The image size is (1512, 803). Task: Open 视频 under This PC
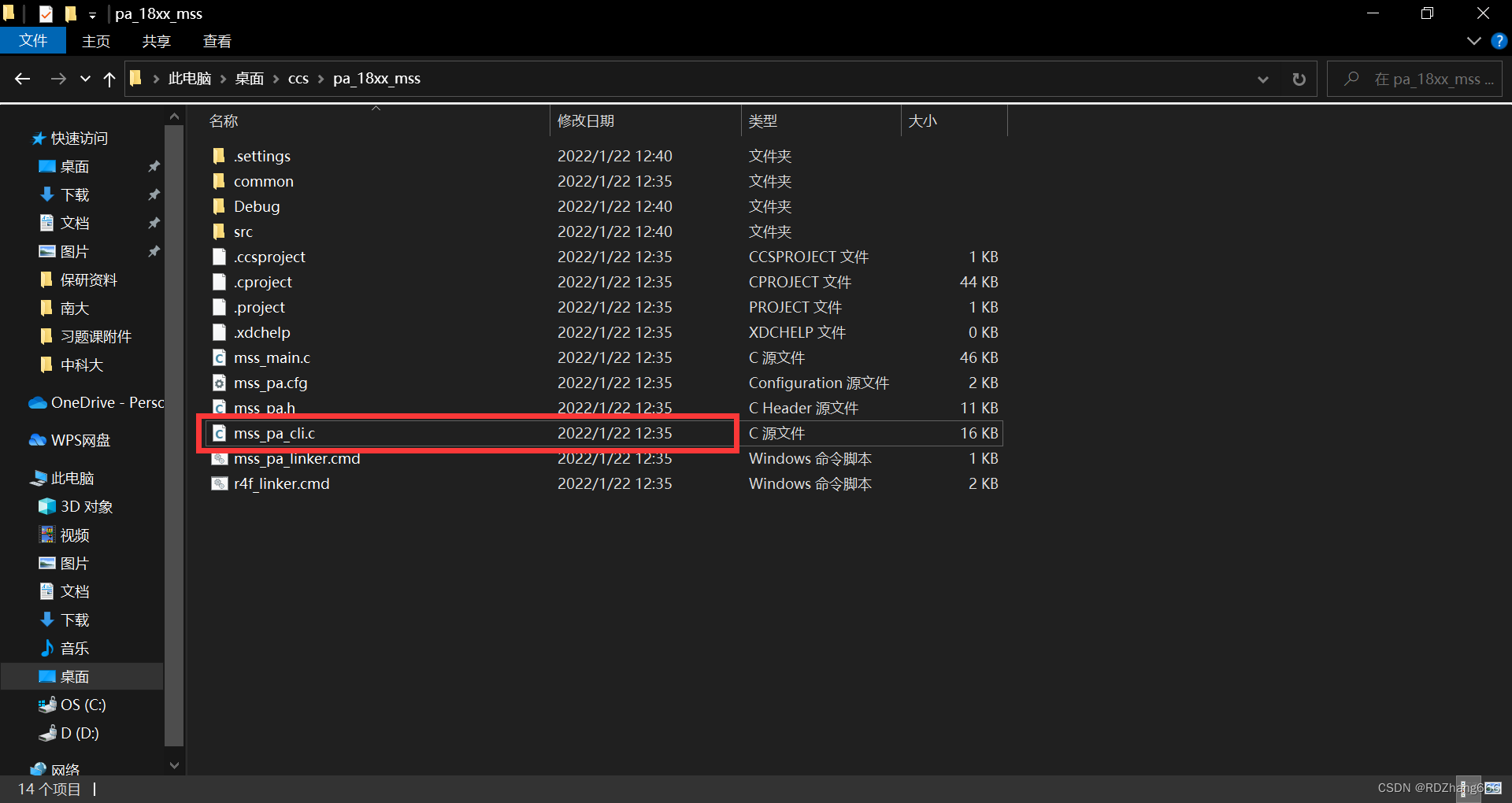pos(74,535)
